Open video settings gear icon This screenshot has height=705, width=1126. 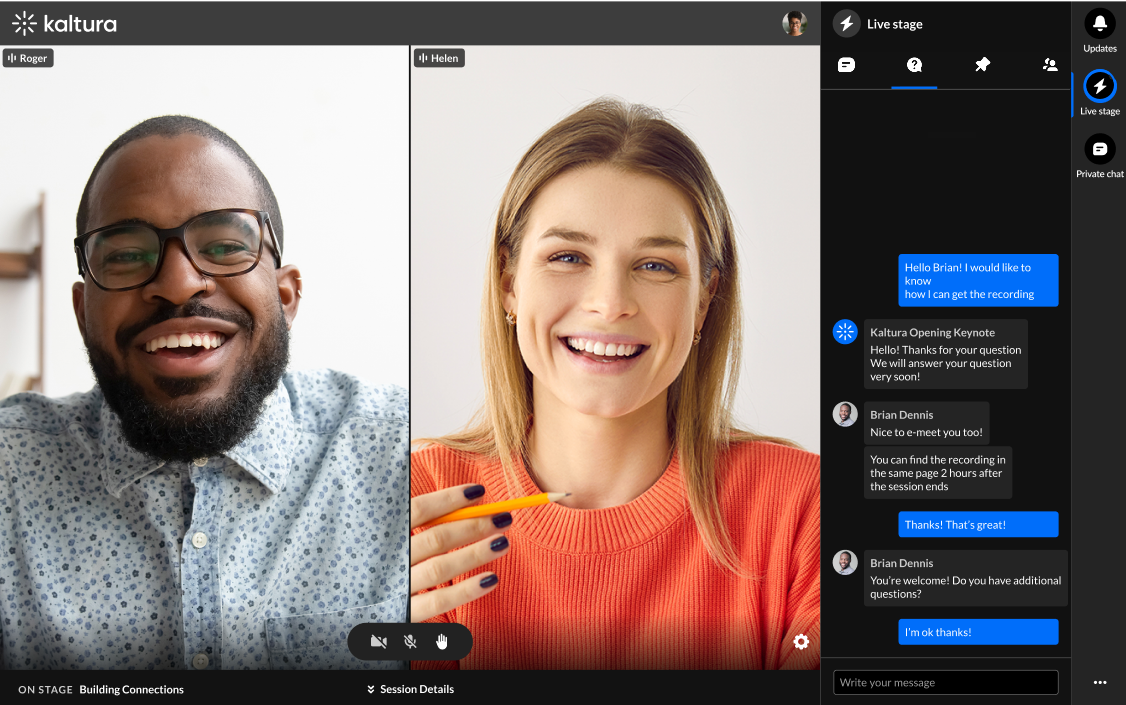[x=801, y=642]
